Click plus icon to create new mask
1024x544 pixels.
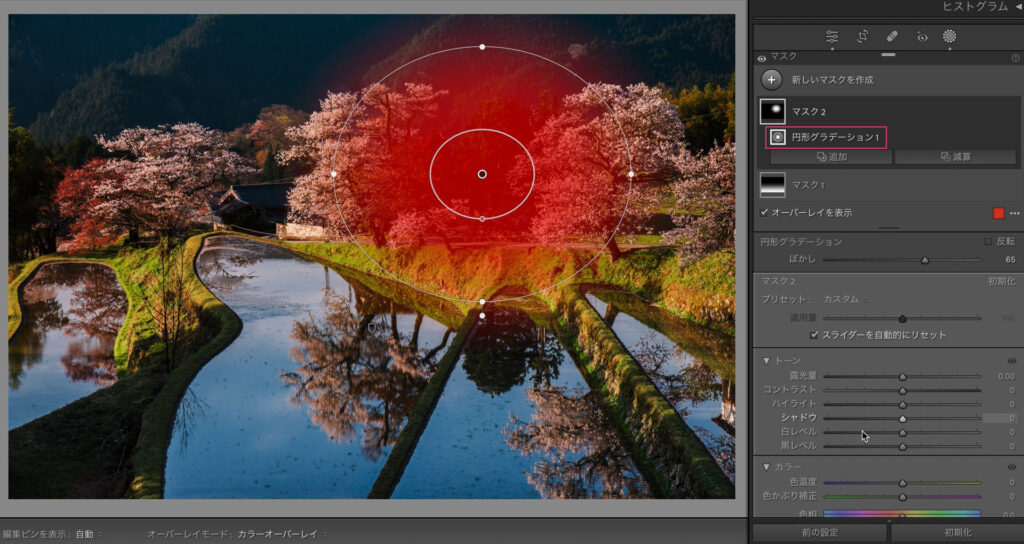771,80
